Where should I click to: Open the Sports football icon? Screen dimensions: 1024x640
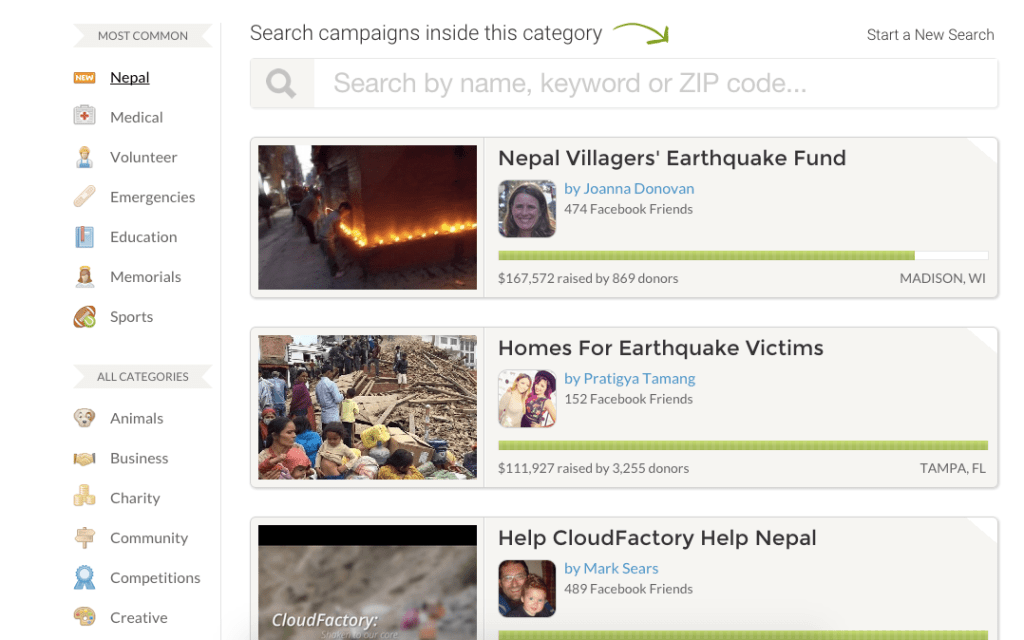point(85,317)
